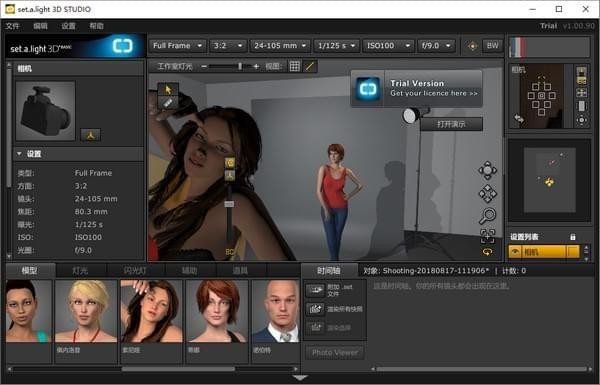
Task: Click the greyed render selection icon
Action: 315,327
